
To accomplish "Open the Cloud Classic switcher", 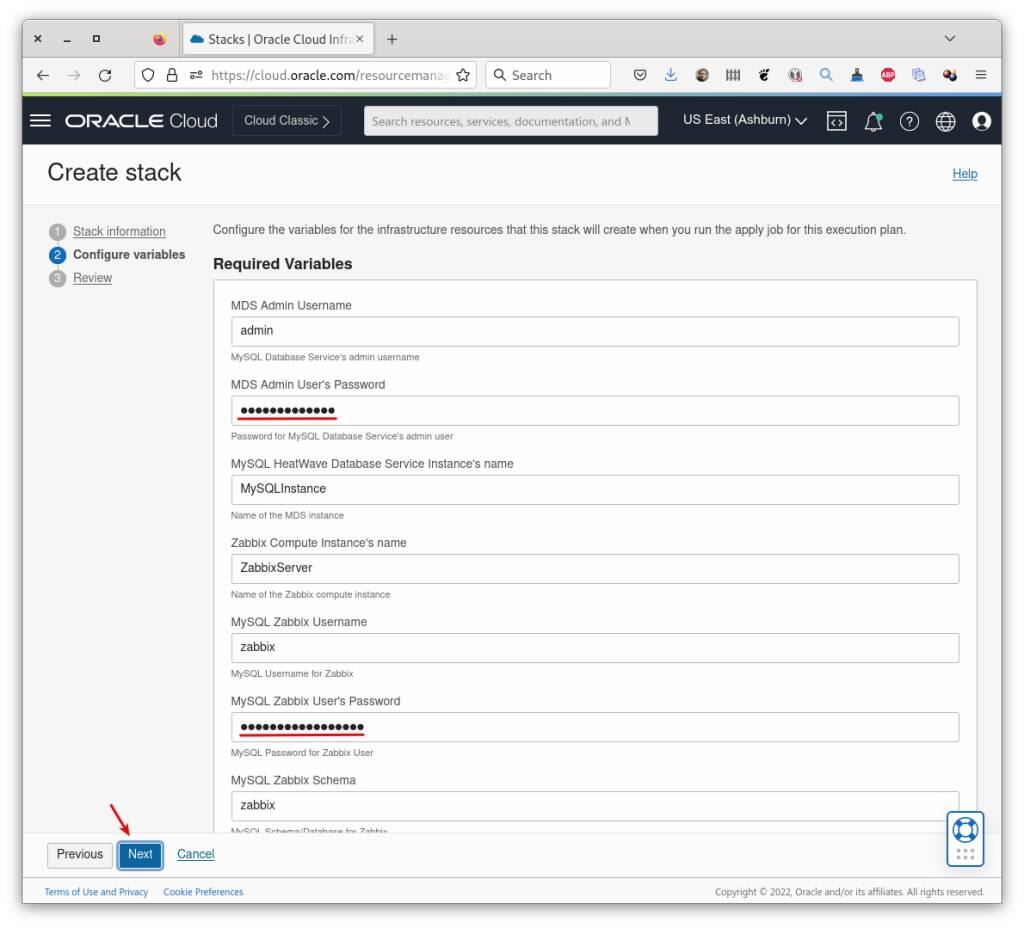I will click(x=287, y=121).
